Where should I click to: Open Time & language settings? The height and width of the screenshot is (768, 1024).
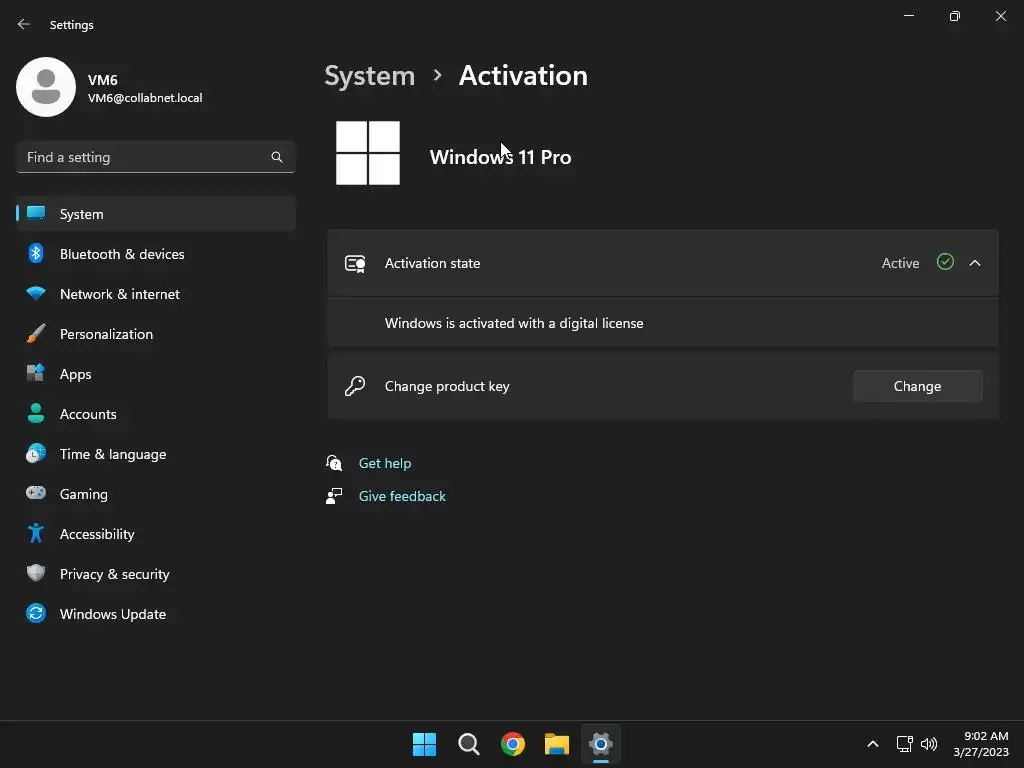pos(155,454)
